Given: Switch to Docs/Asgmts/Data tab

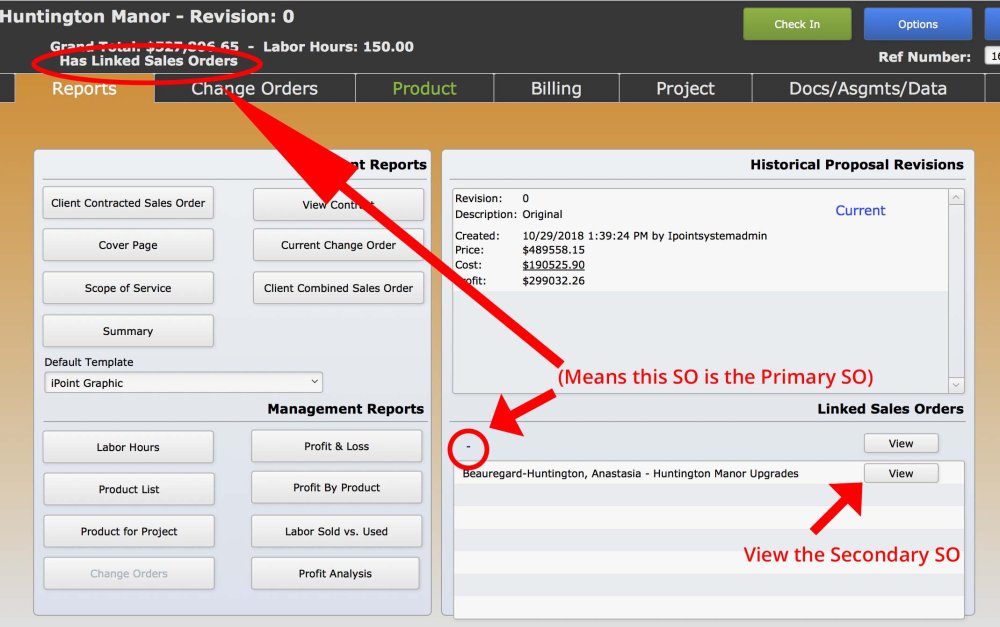Looking at the screenshot, I should [868, 89].
